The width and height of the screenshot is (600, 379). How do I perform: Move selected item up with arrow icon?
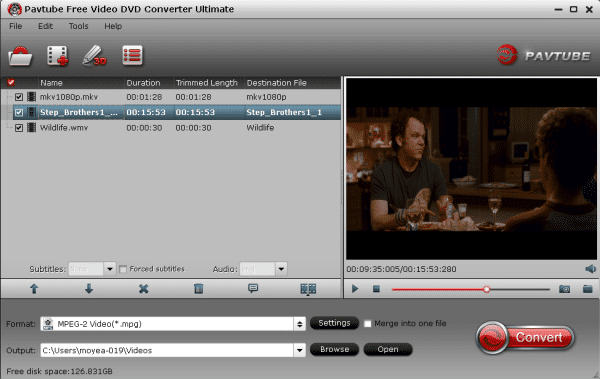pyautogui.click(x=34, y=289)
